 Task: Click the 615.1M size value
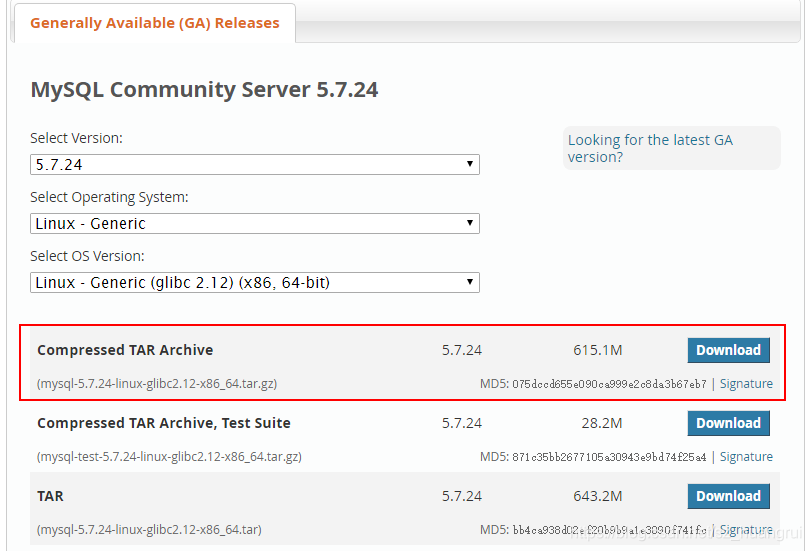(x=597, y=350)
